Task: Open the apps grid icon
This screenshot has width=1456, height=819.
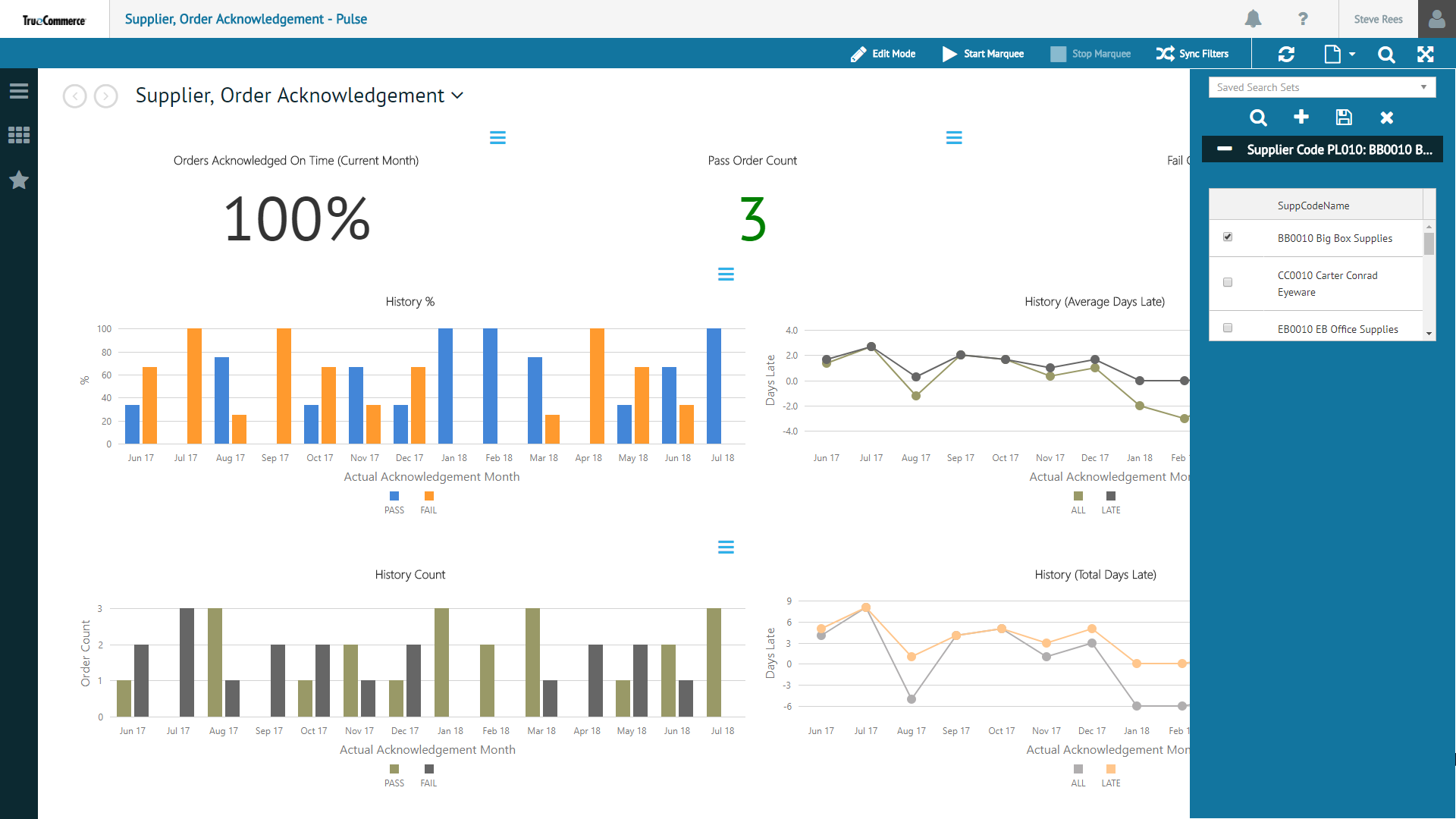Action: [x=19, y=135]
